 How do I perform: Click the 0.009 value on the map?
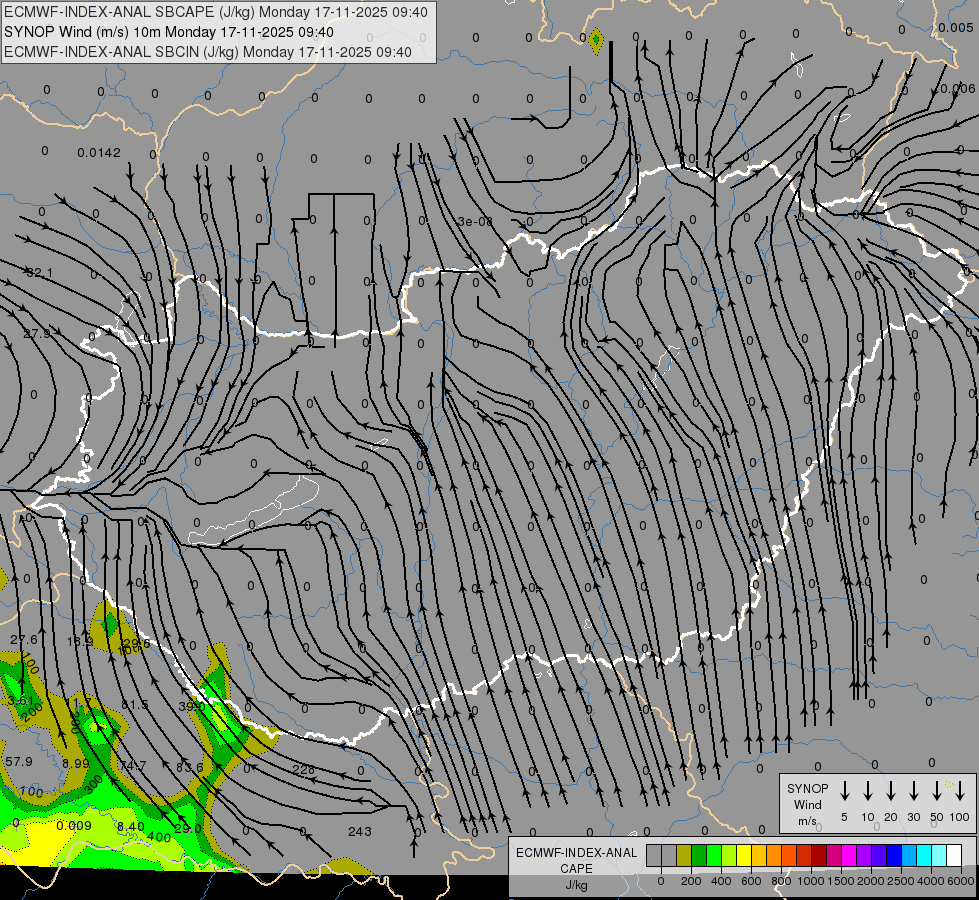tap(74, 826)
